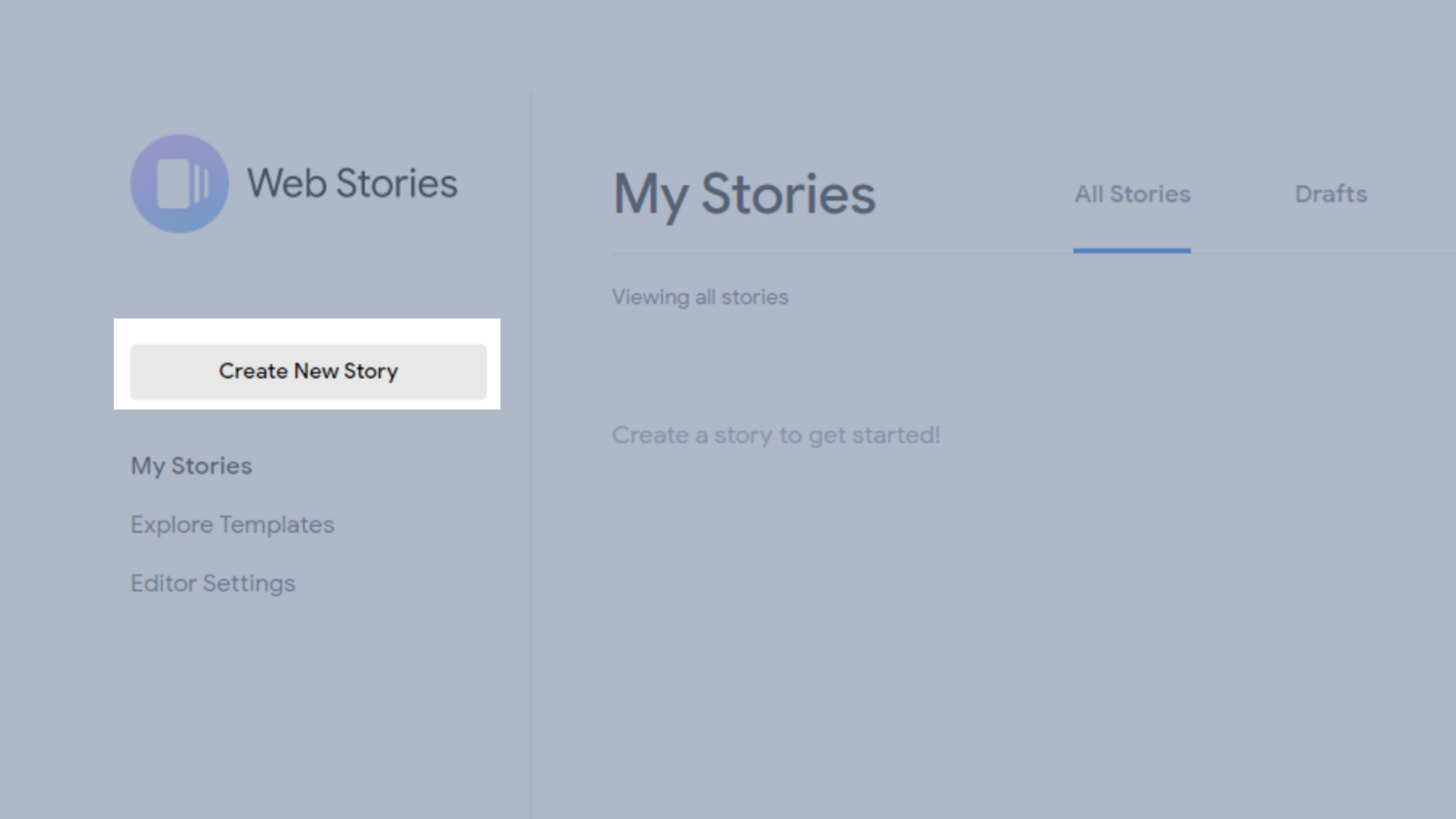Switch to the All Stories tab

coord(1132,194)
